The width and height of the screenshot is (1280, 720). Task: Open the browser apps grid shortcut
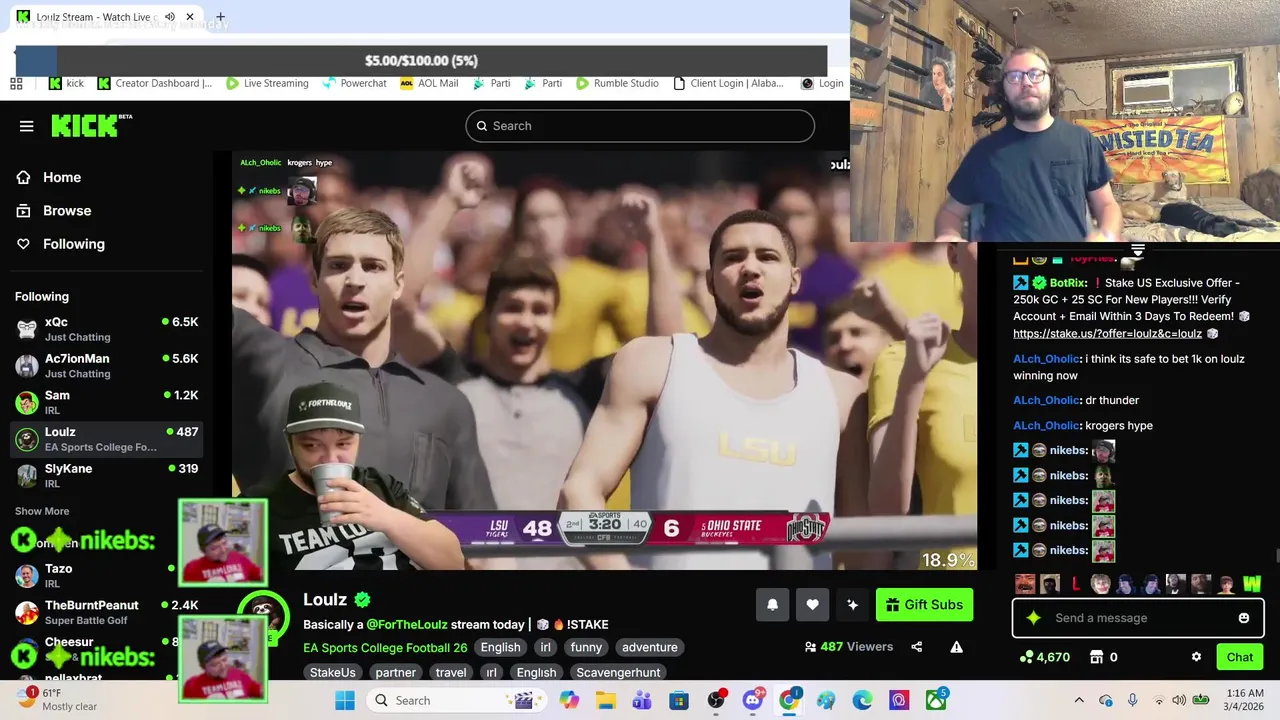coord(16,83)
